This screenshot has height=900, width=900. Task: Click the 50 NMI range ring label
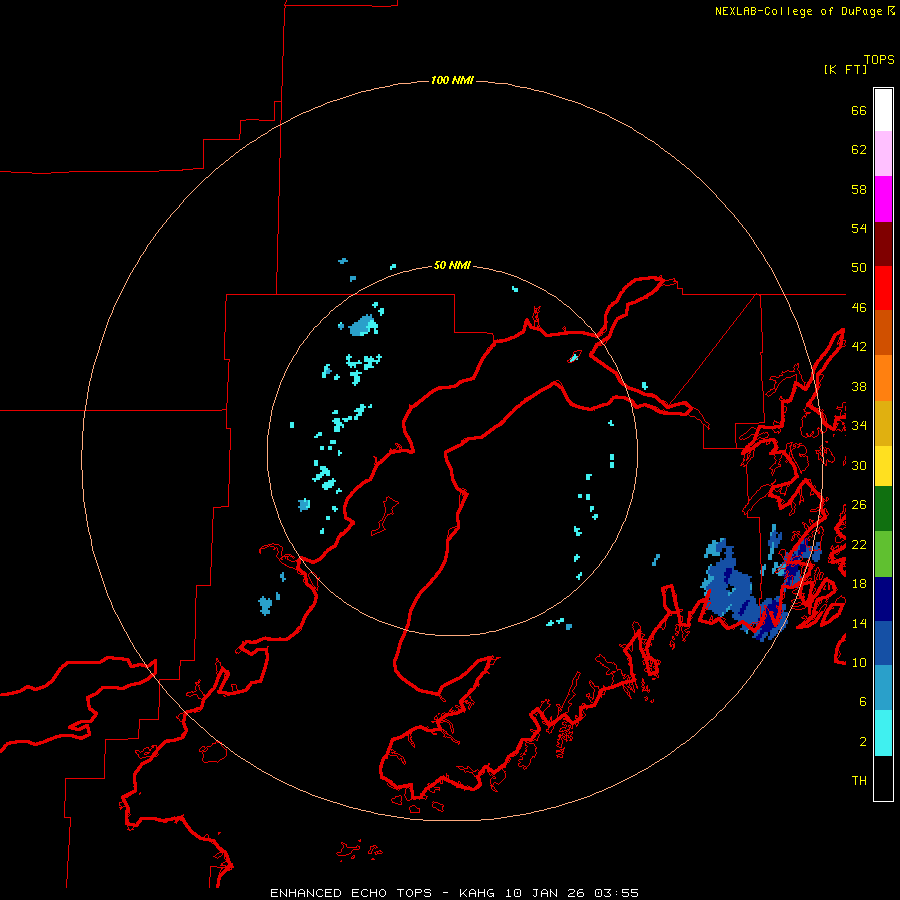point(452,265)
